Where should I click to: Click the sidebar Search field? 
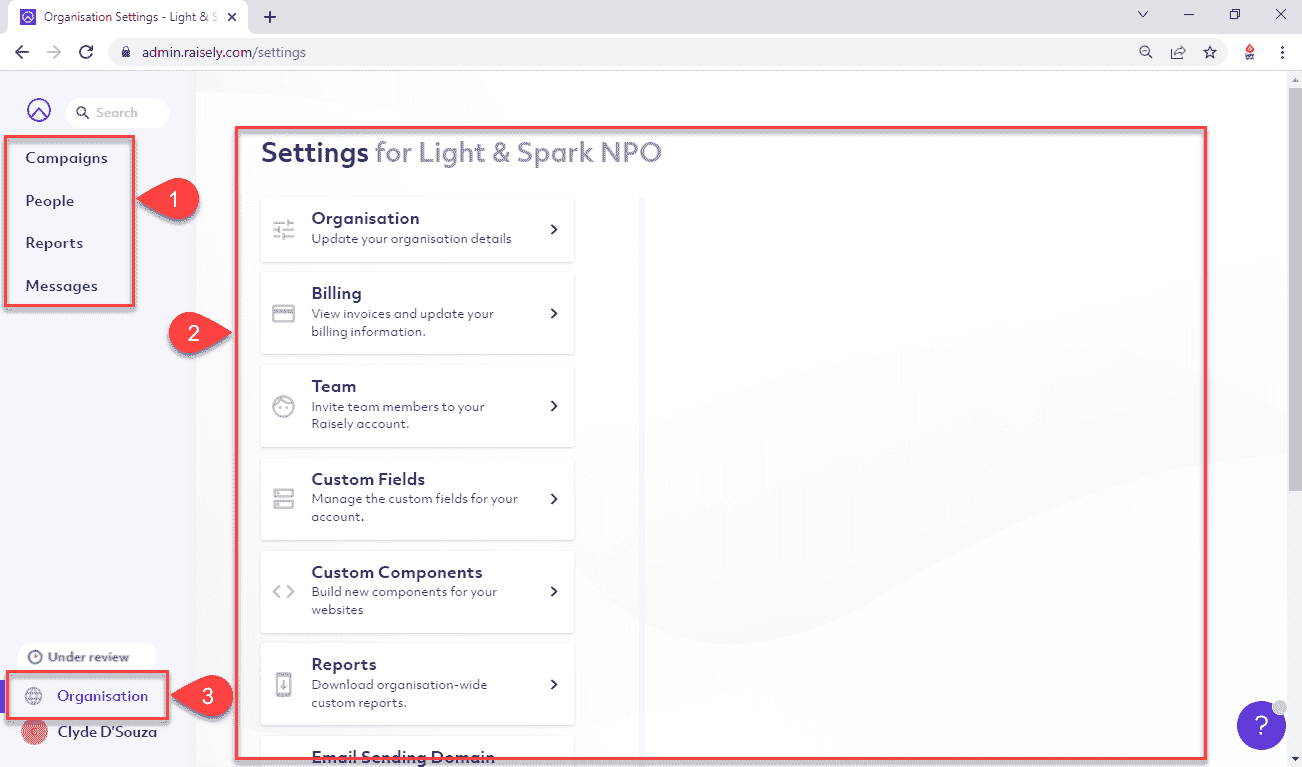click(x=117, y=113)
